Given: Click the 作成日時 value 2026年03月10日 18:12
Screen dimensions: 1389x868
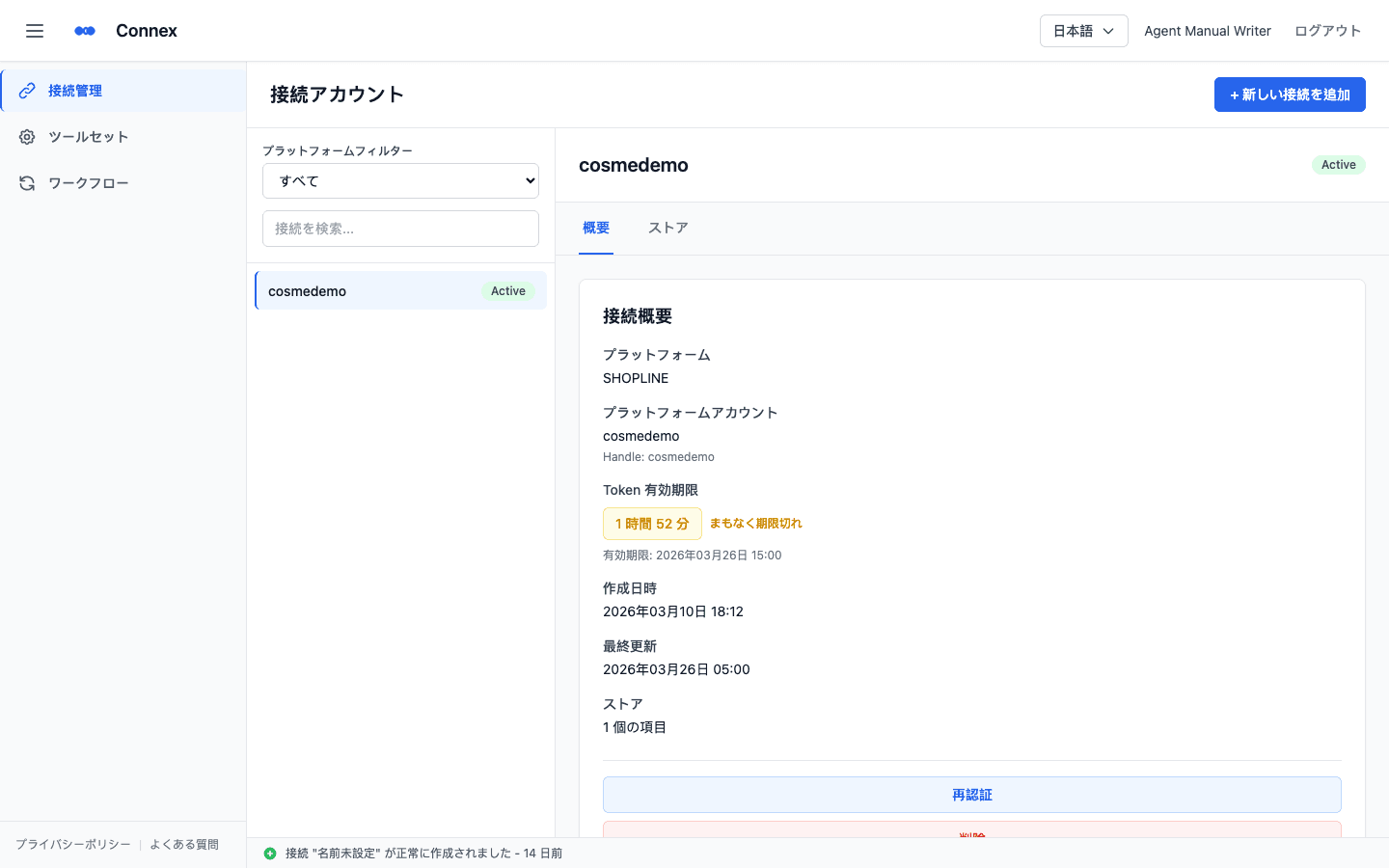Looking at the screenshot, I should click(673, 611).
